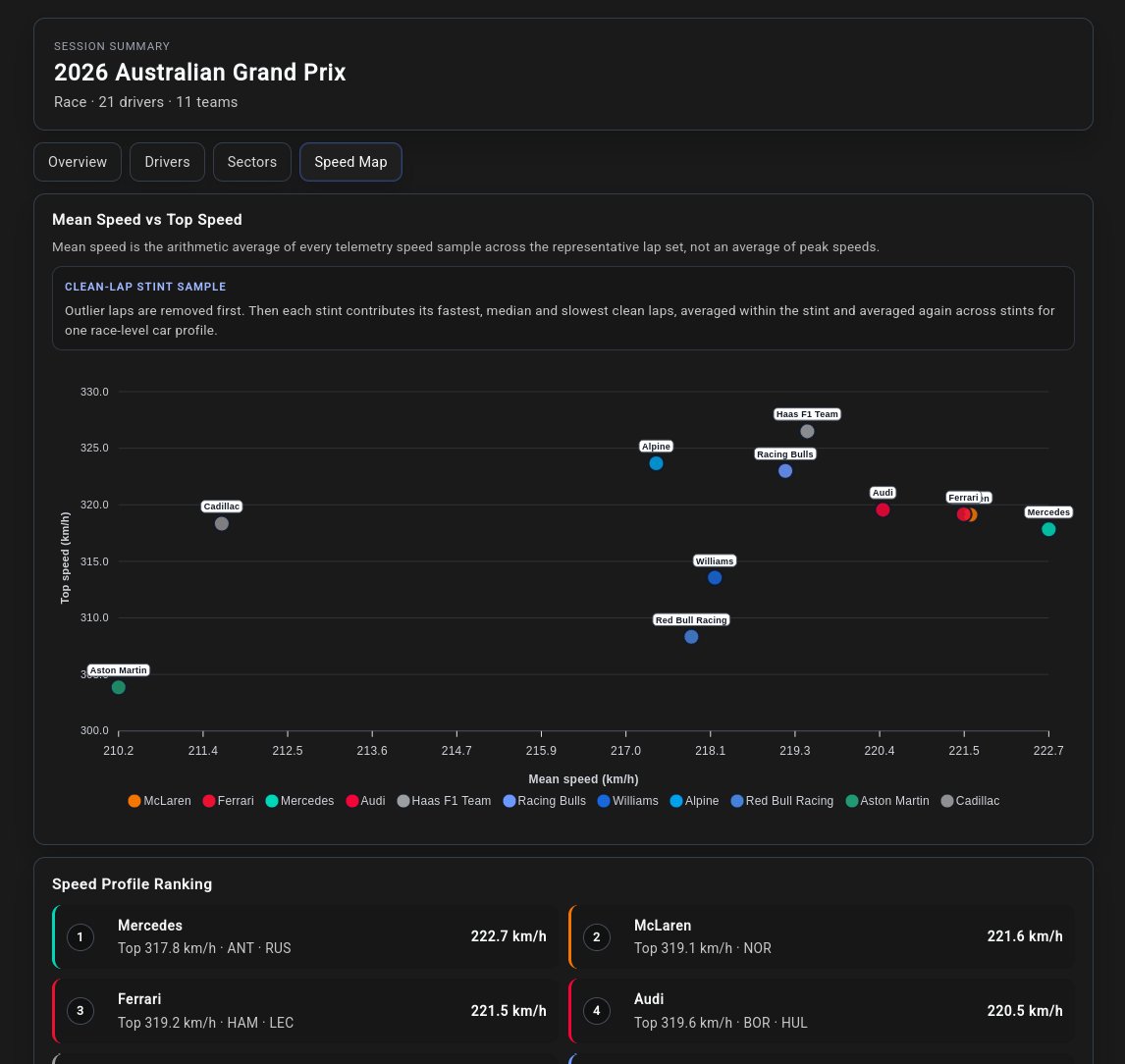
Task: Click the Cadillac legend dot
Action: point(946,801)
